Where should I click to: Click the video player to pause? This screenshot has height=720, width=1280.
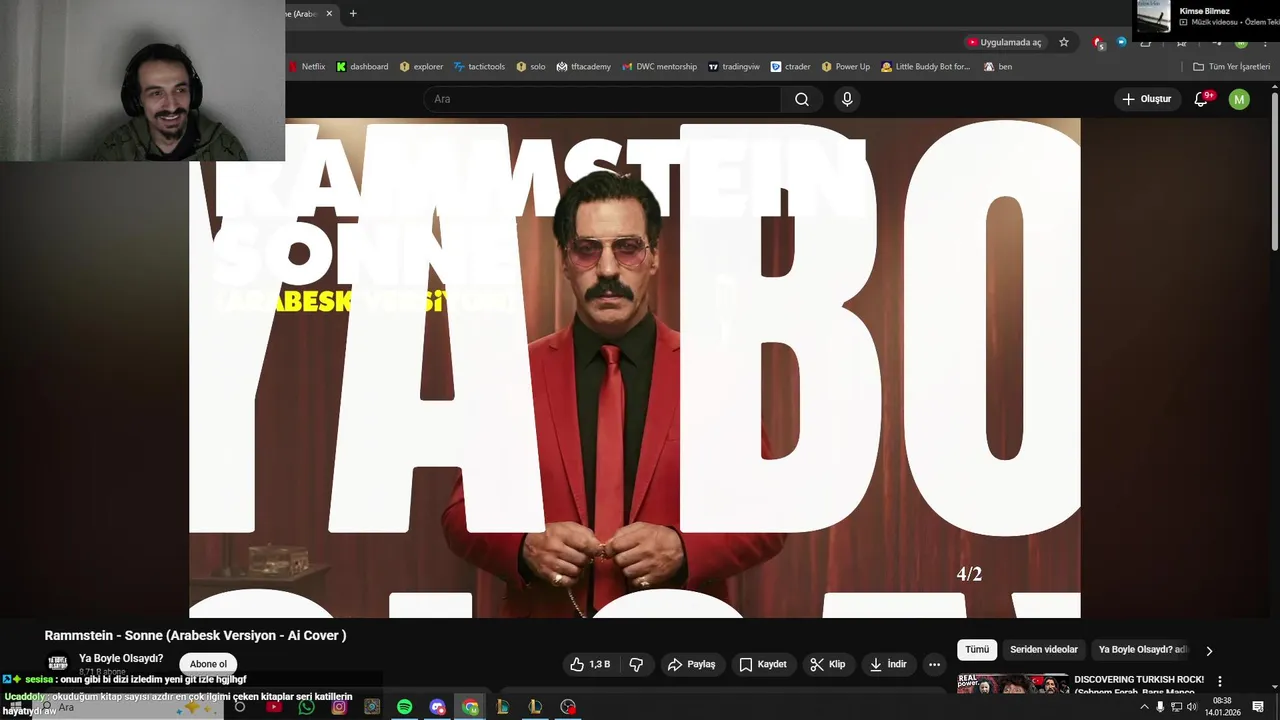634,368
